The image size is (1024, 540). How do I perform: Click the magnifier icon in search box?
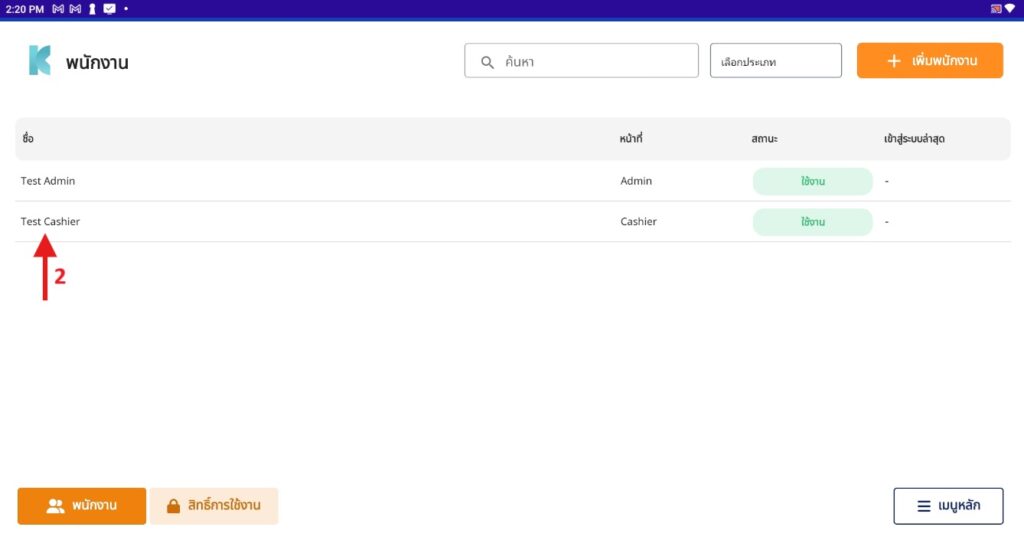tap(488, 62)
